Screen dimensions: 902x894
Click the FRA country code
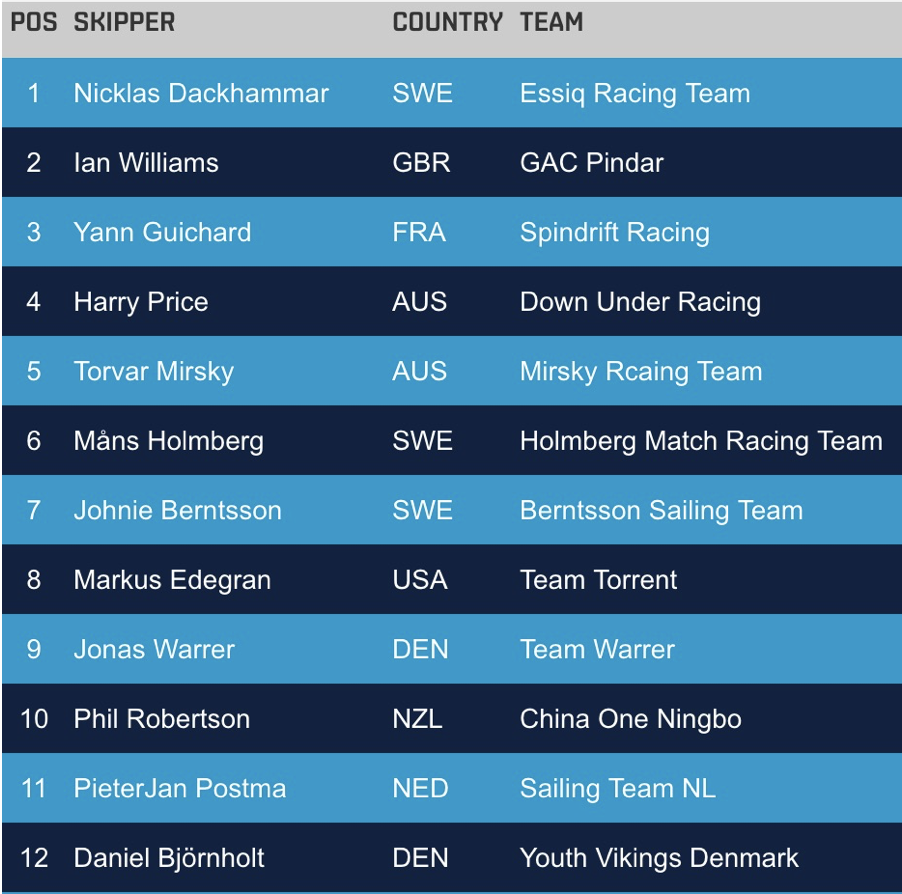tap(419, 232)
